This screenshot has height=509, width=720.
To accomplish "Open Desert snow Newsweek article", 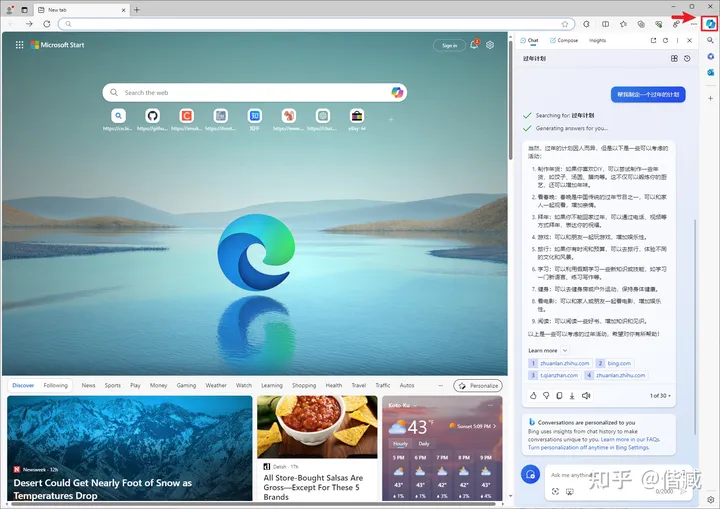I will tap(130, 448).
